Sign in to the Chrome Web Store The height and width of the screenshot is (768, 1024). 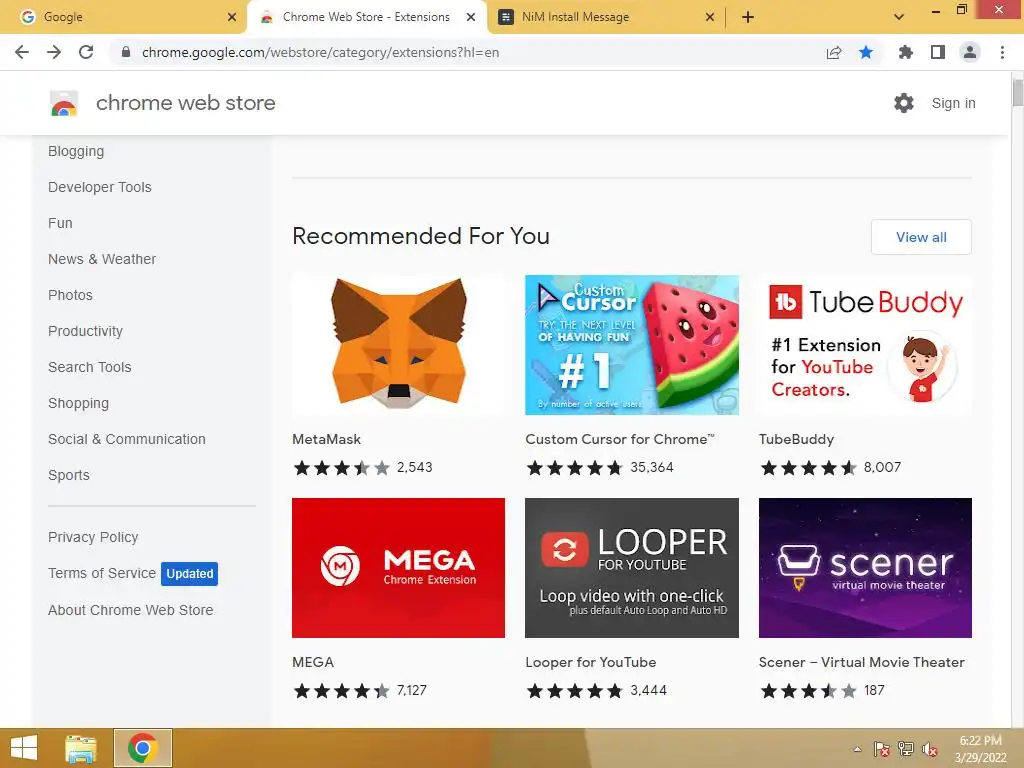(x=953, y=103)
